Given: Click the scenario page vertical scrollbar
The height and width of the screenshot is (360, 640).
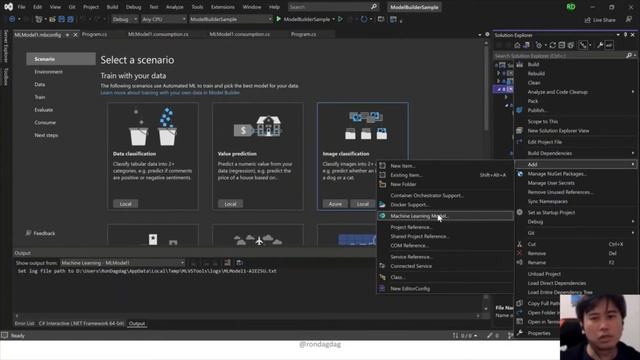Looking at the screenshot, I should (486, 88).
